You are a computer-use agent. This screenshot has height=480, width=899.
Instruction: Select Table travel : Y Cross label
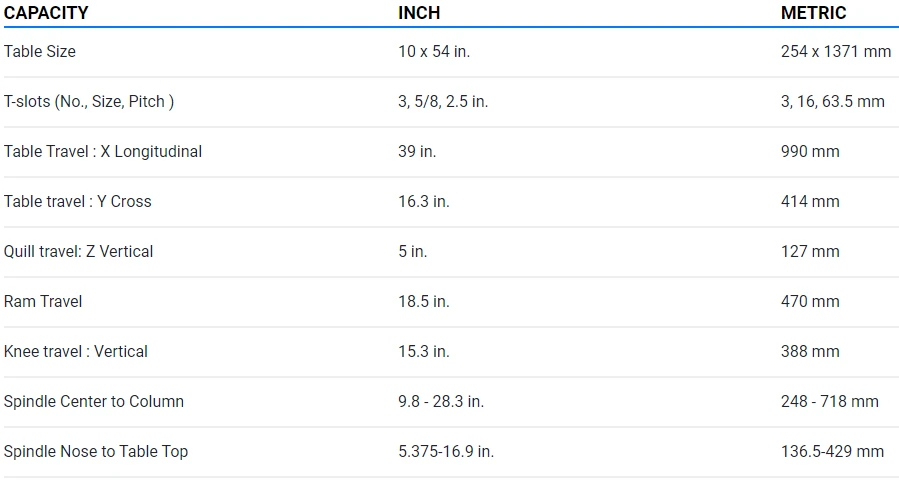click(78, 201)
